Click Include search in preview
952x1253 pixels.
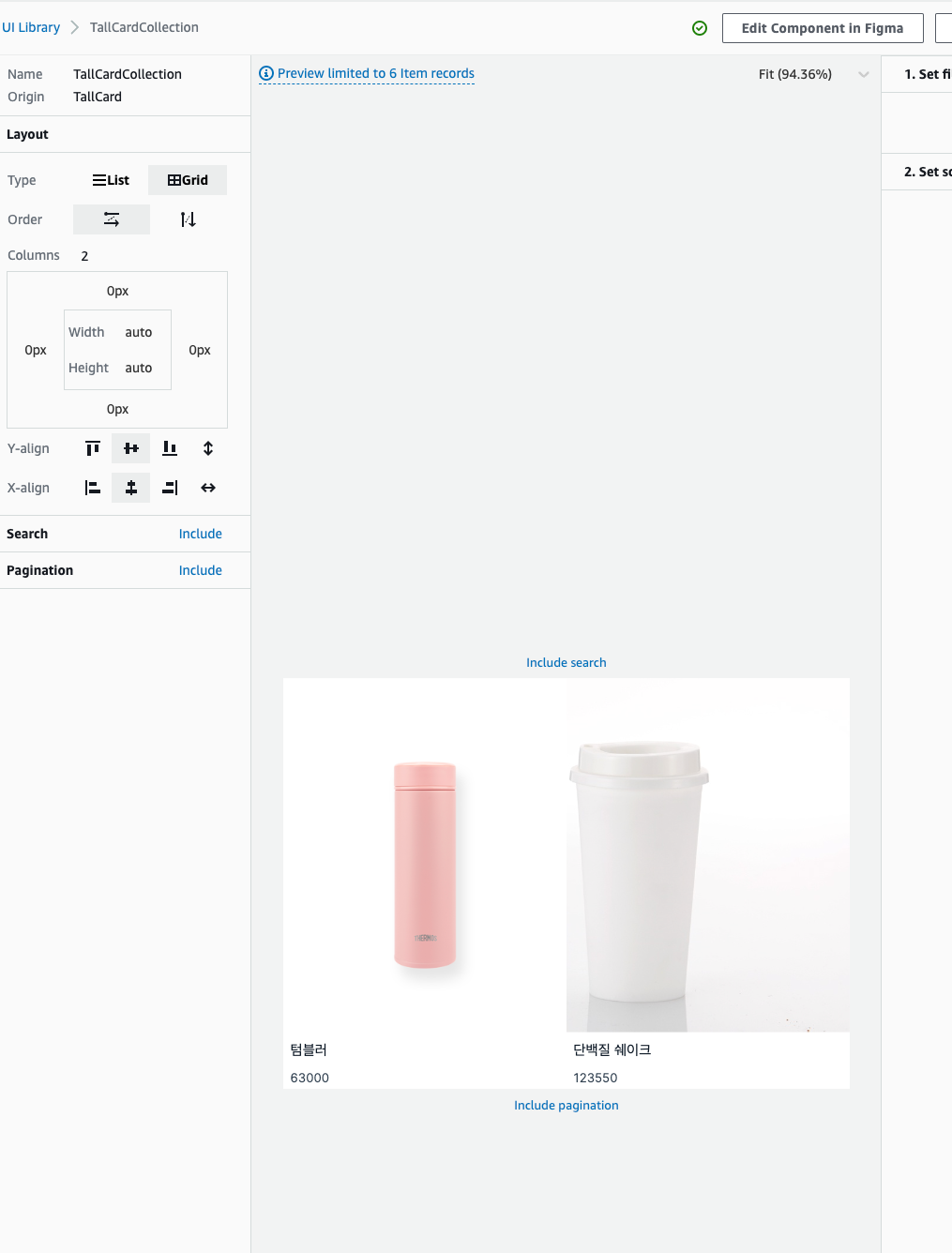tap(567, 662)
